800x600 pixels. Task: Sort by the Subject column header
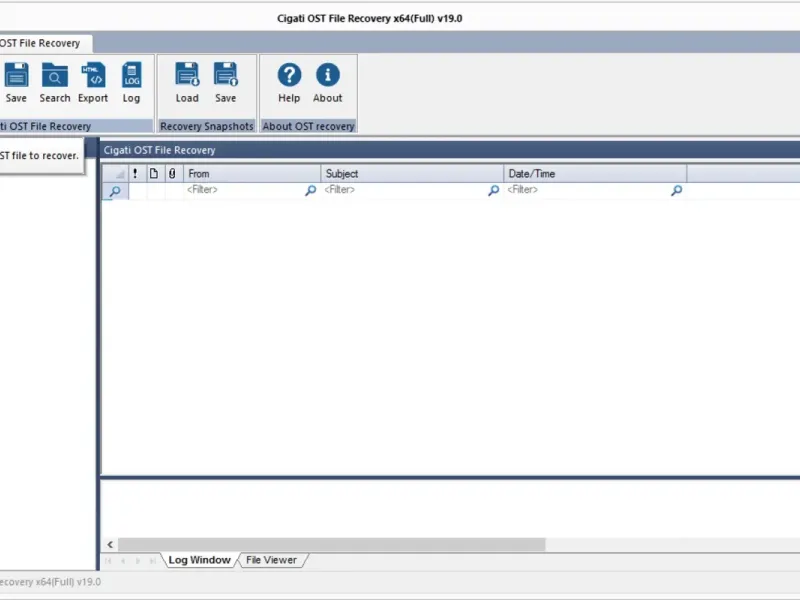[x=412, y=173]
